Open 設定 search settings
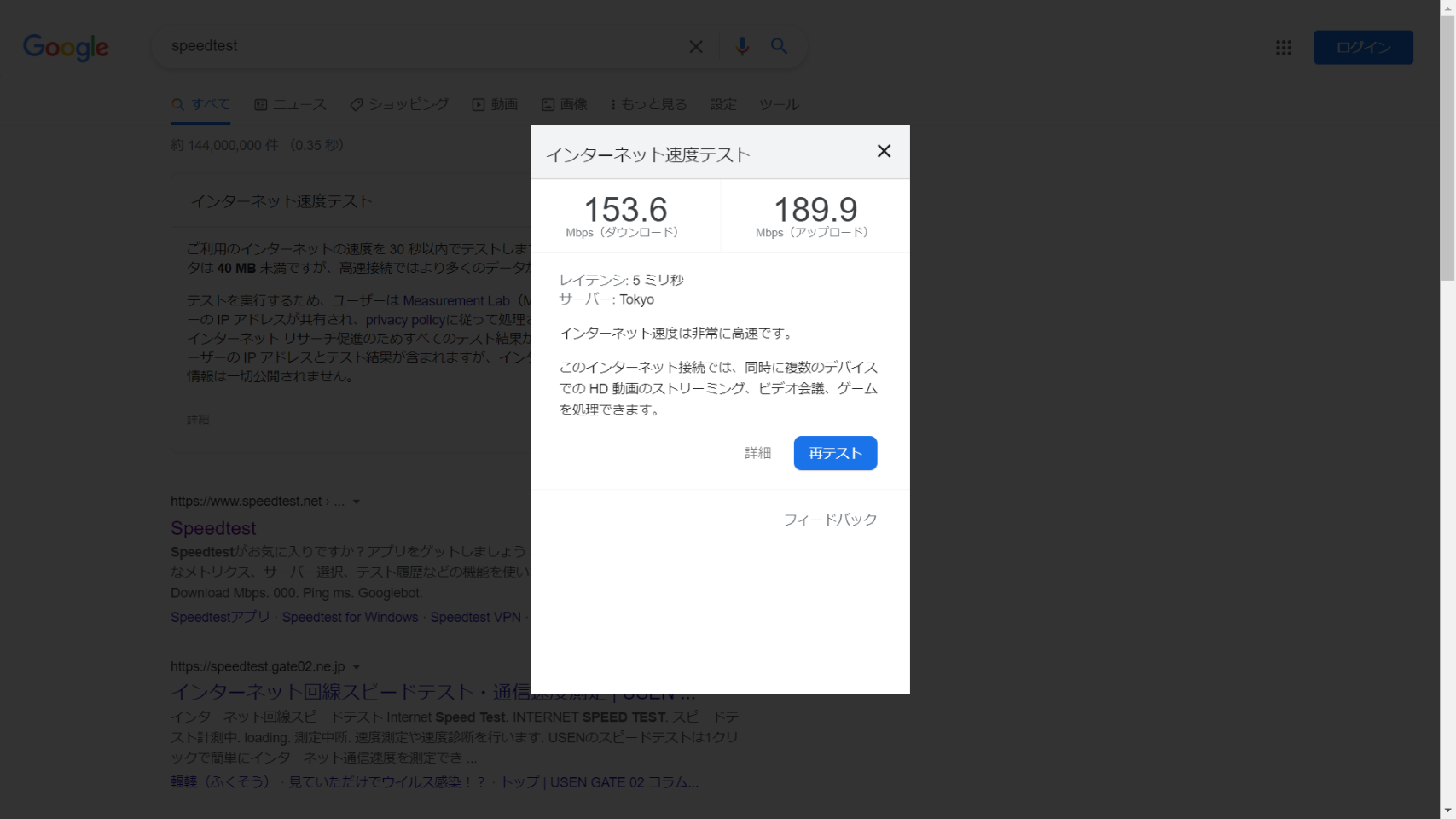The image size is (1456, 819). click(723, 104)
